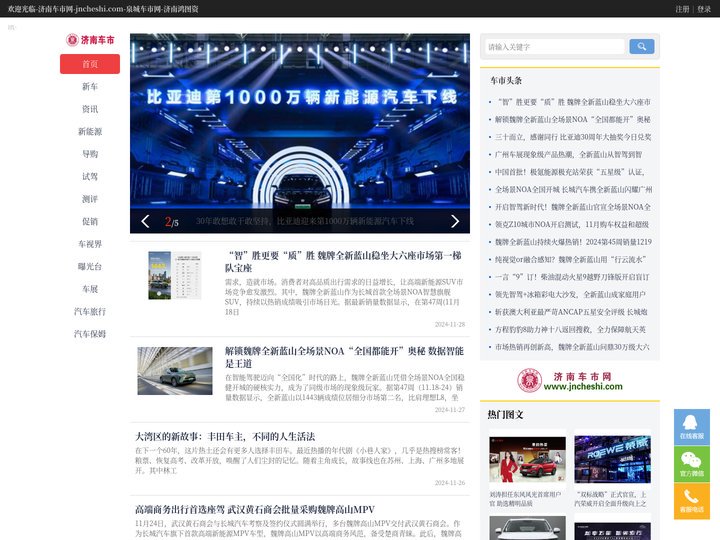Open 测评 menu item
The image size is (720, 540).
90,199
